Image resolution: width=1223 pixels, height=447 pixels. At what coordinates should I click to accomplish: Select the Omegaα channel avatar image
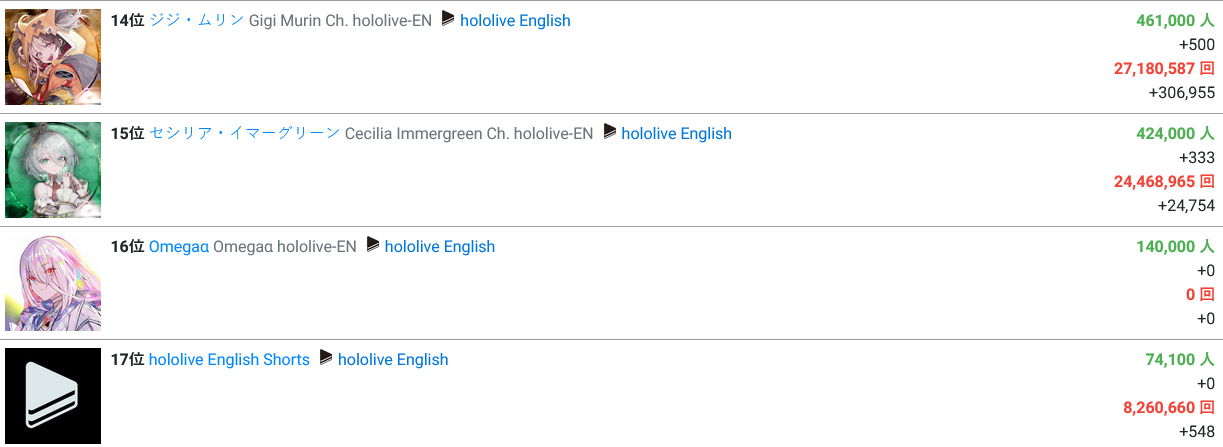coord(53,283)
